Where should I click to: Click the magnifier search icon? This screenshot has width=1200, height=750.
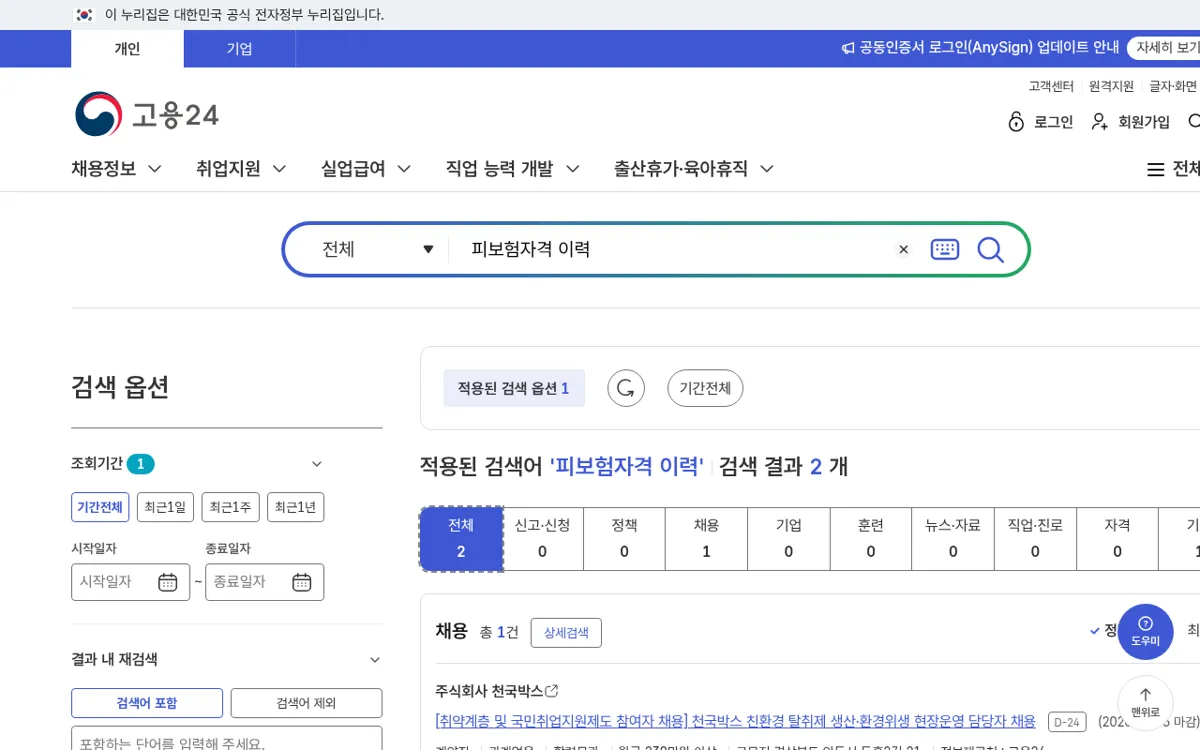990,250
